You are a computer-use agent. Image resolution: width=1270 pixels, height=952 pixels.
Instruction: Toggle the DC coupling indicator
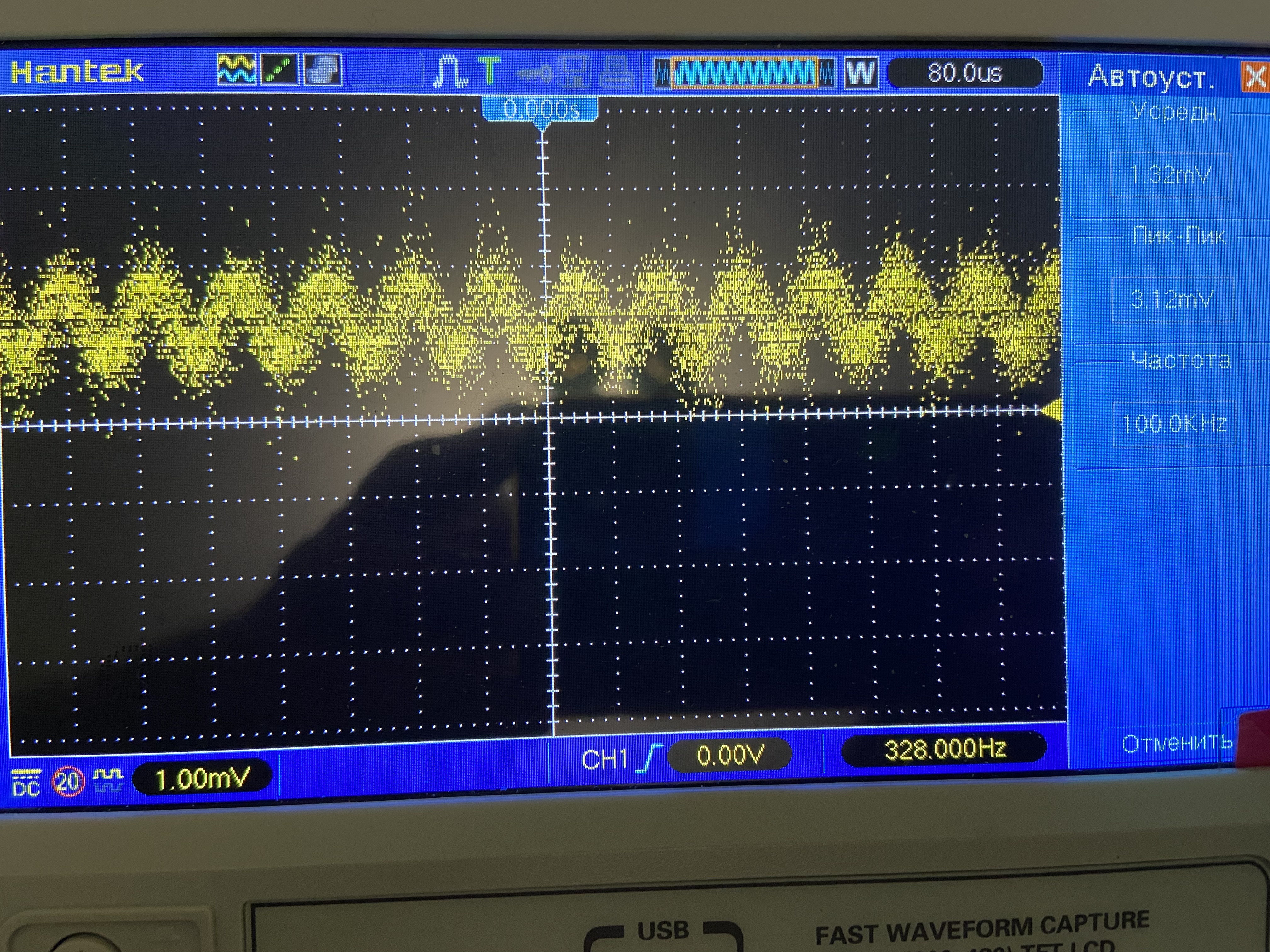click(x=26, y=783)
